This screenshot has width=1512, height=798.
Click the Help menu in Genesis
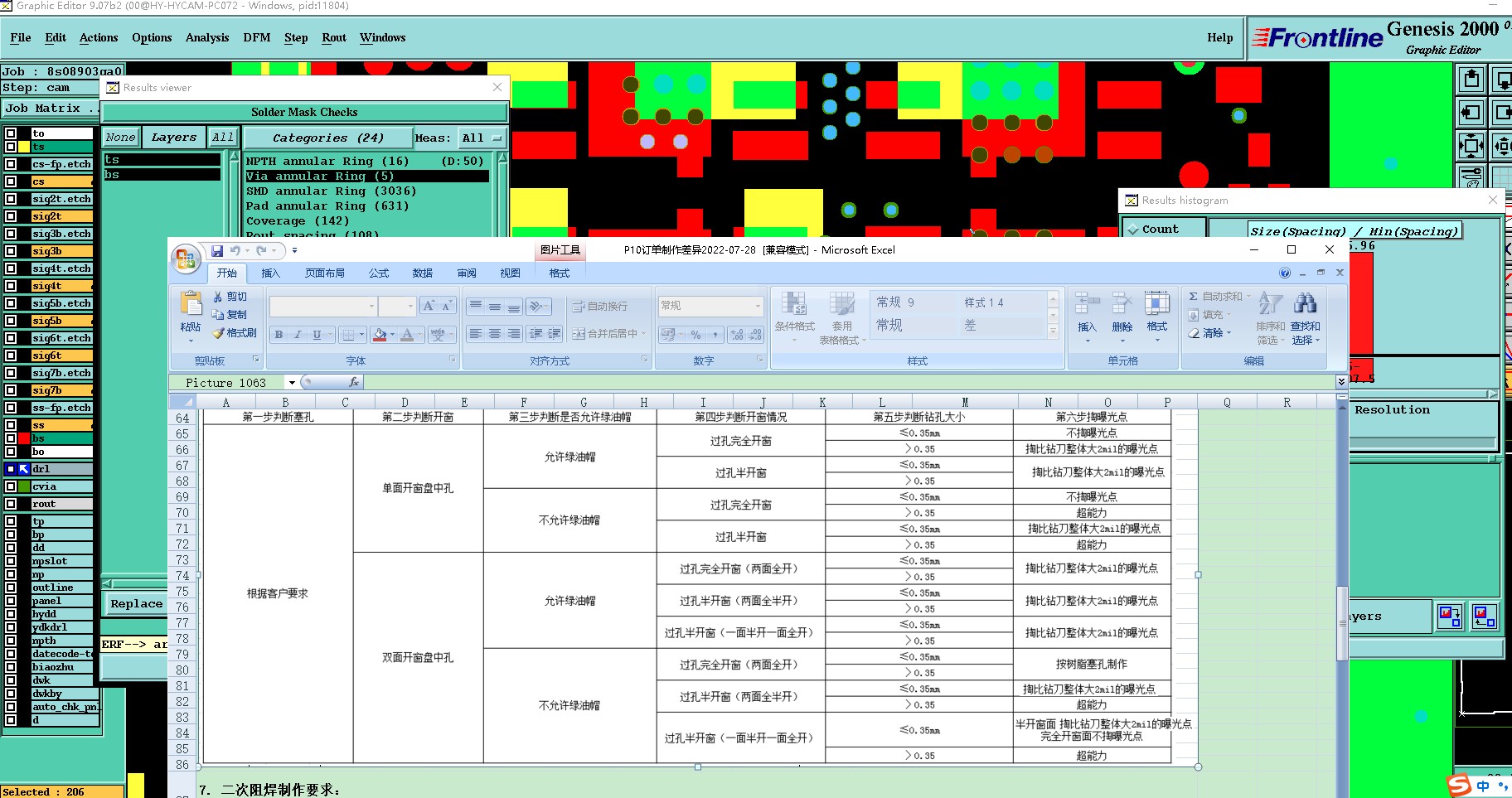1219,38
